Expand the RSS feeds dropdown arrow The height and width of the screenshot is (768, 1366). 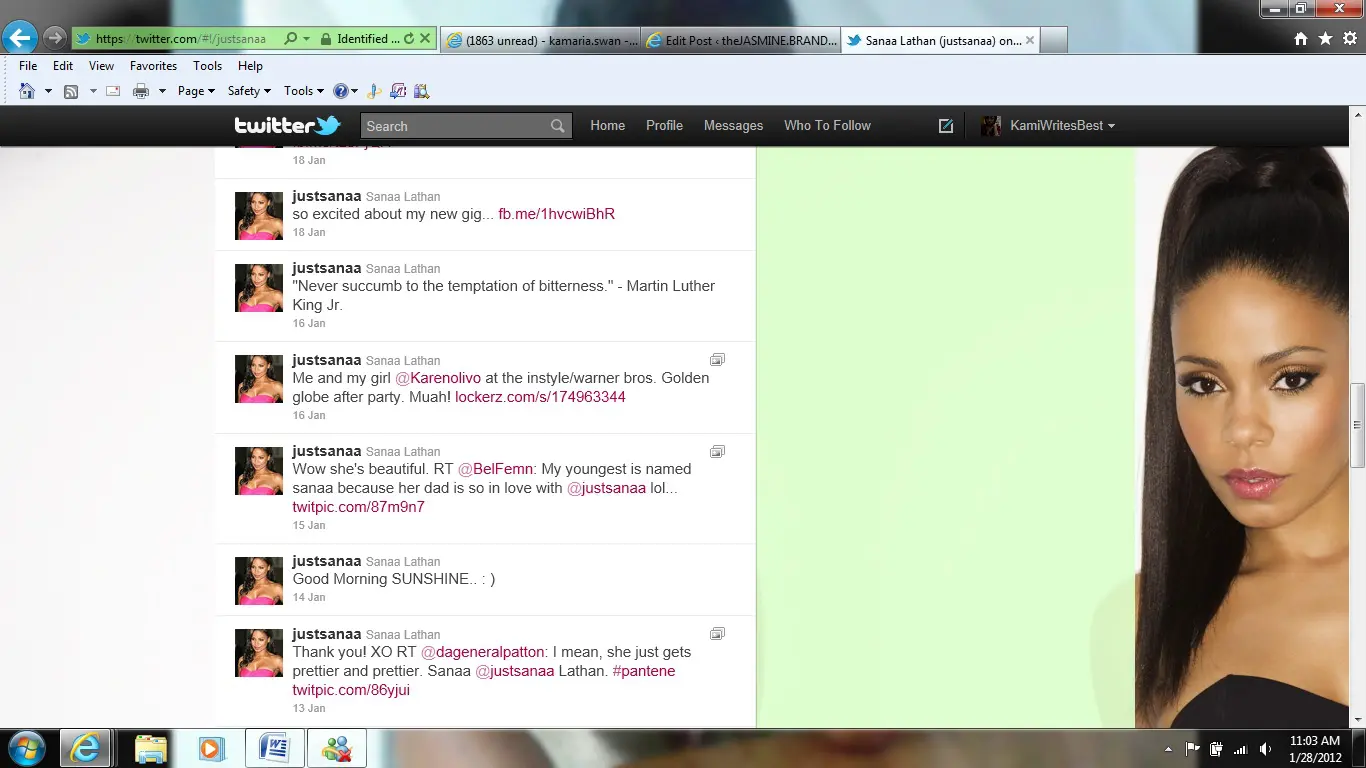click(x=93, y=91)
